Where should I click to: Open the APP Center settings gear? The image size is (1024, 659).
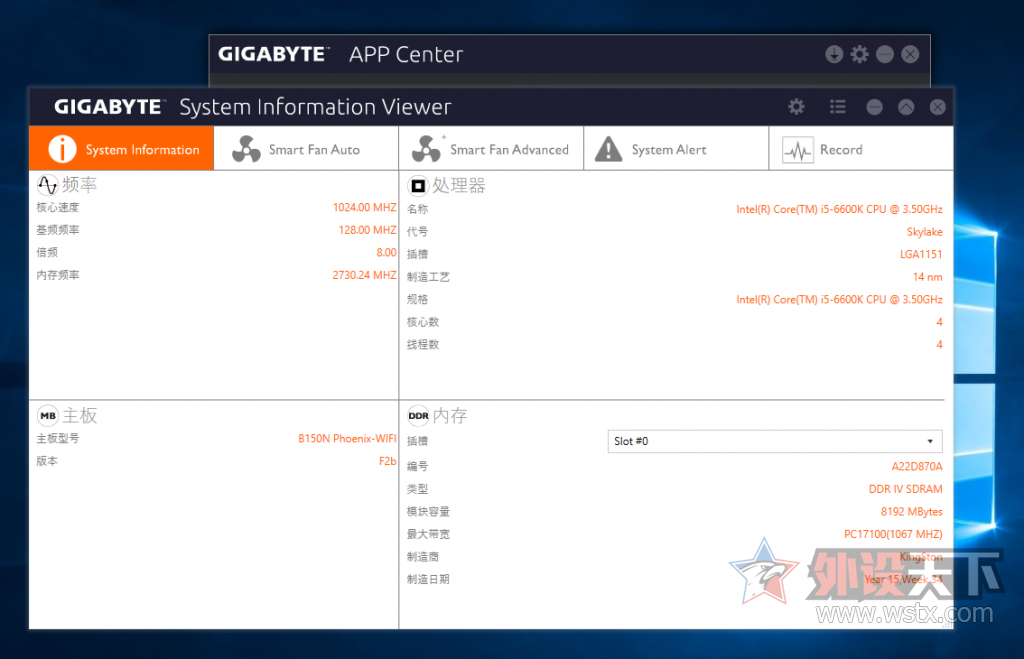[x=859, y=54]
